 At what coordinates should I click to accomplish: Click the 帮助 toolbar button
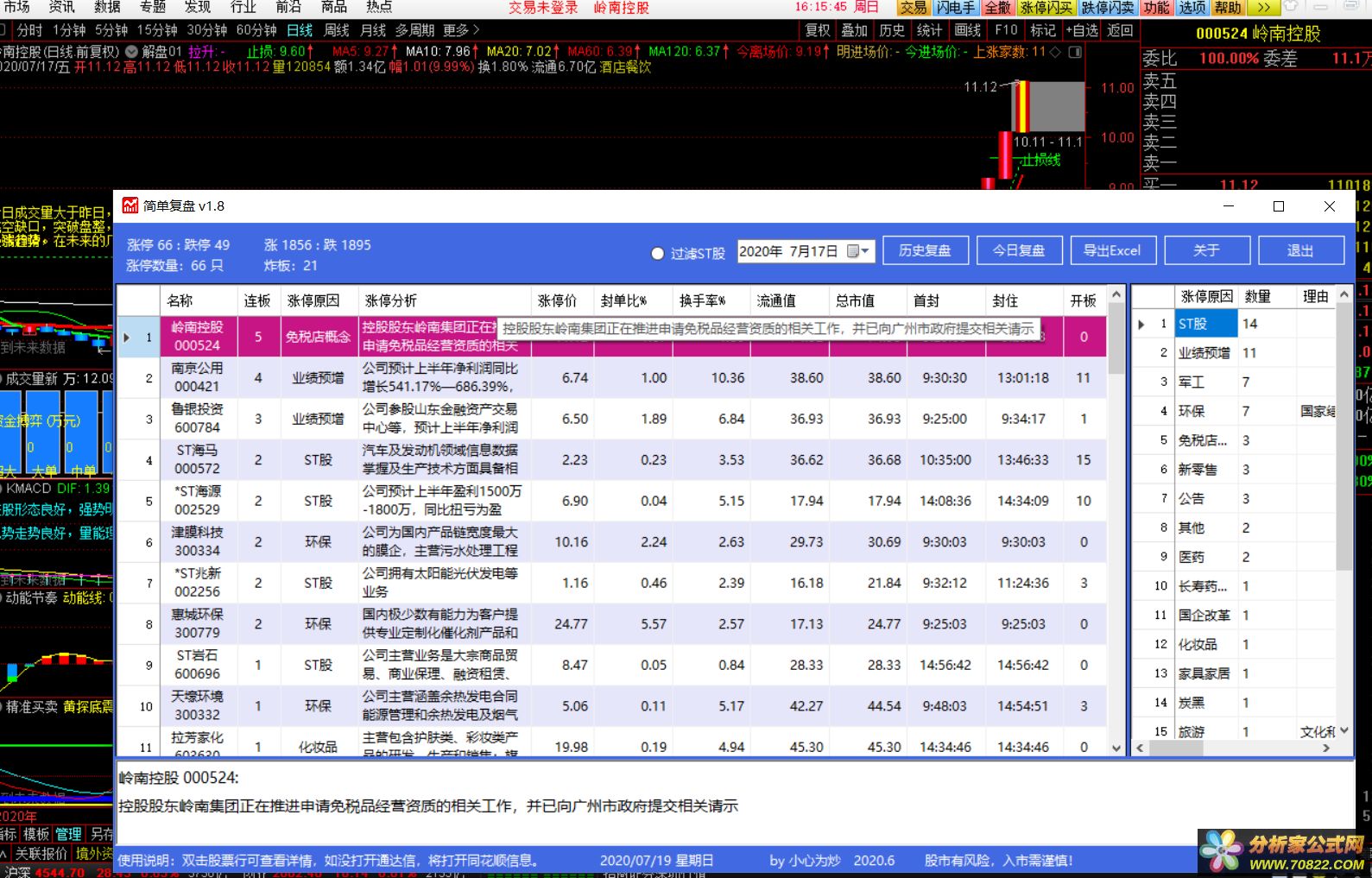pos(1228,8)
